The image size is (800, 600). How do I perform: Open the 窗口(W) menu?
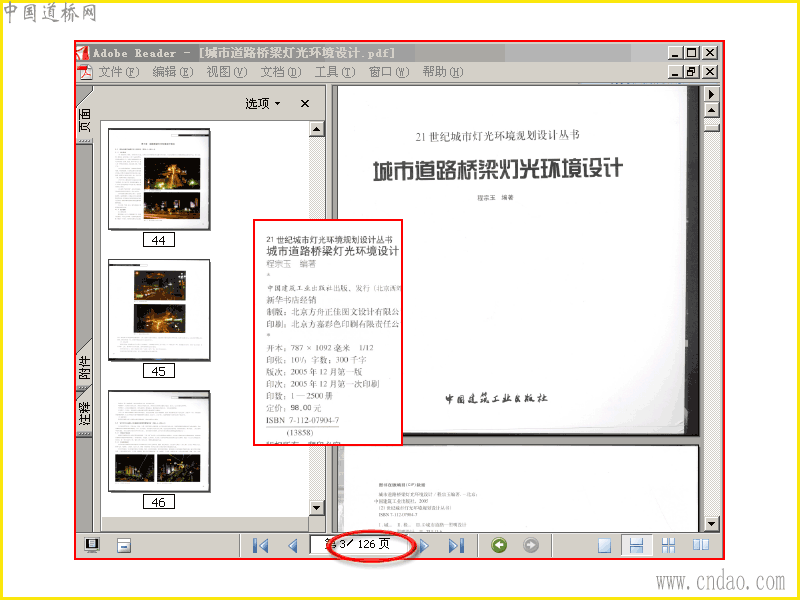[389, 72]
